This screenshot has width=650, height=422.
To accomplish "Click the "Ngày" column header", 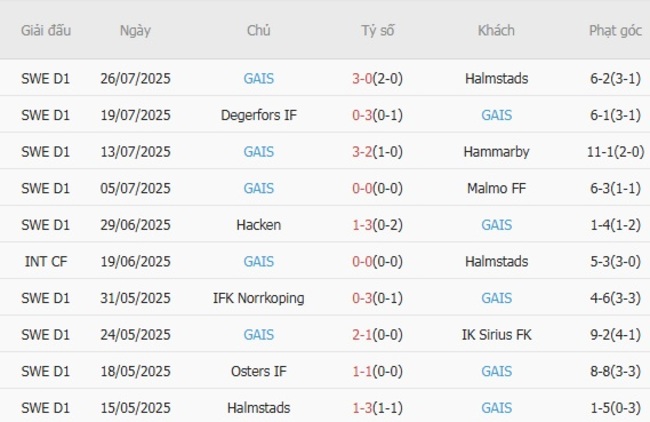I will point(135,30).
